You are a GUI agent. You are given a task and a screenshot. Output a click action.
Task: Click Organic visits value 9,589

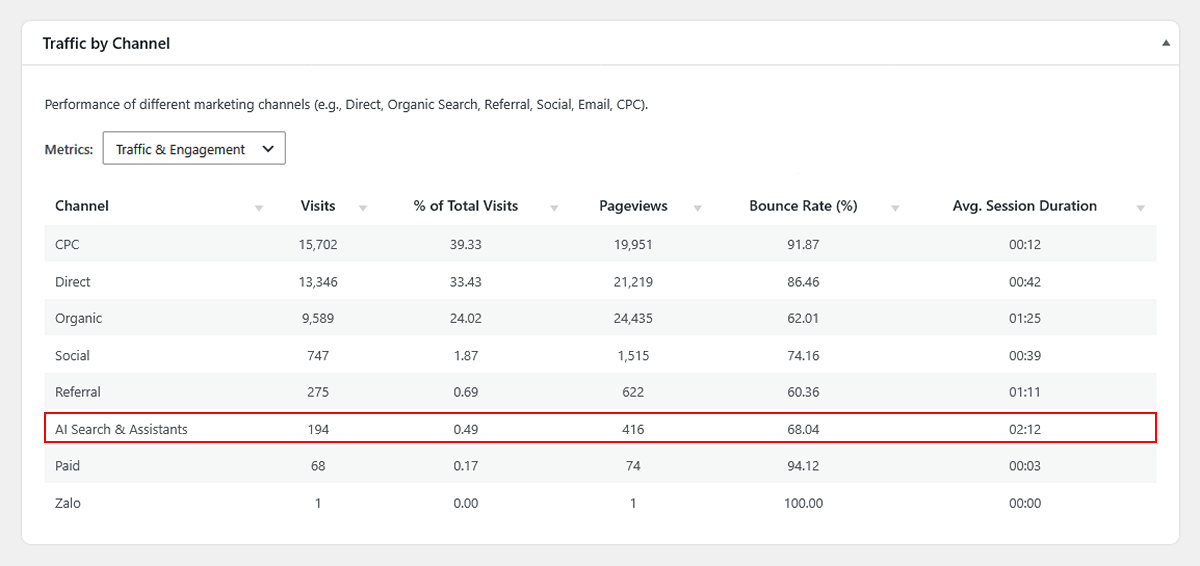click(x=318, y=318)
